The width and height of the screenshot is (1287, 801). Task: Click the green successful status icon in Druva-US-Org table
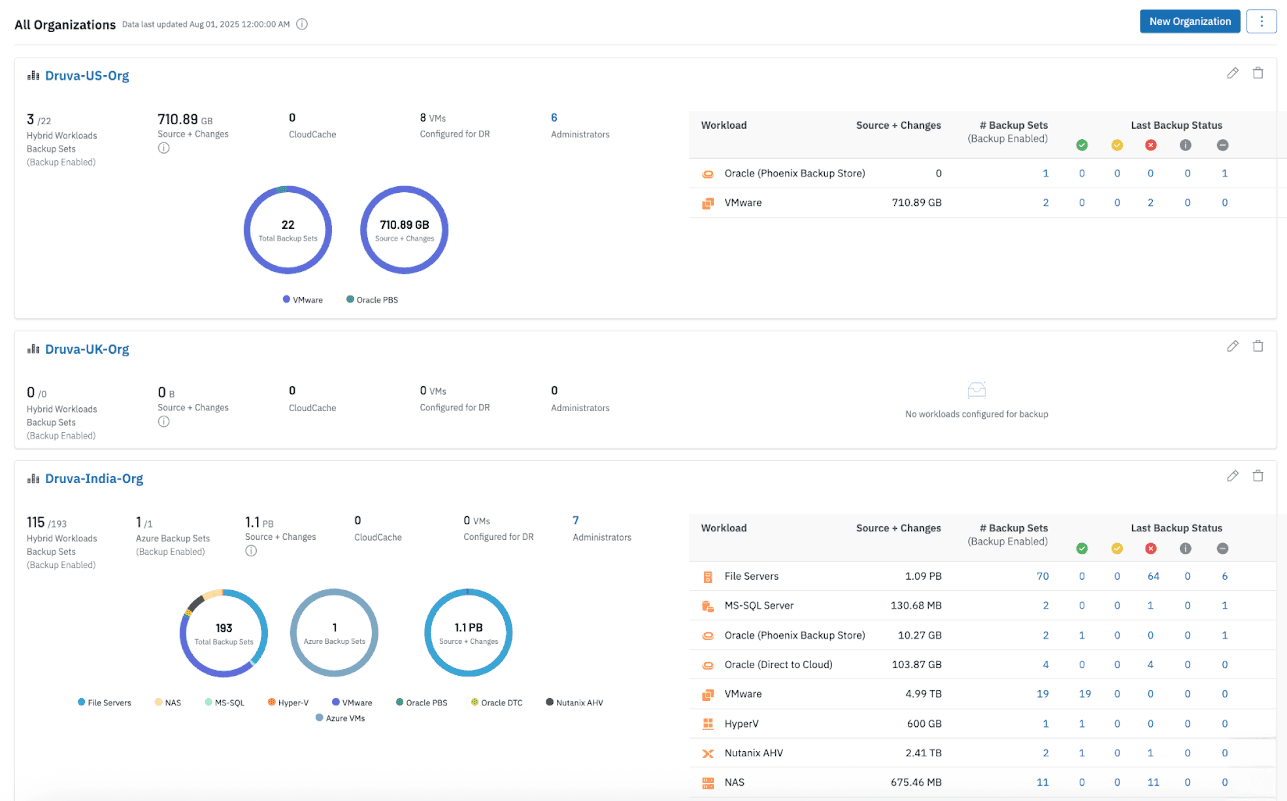[1081, 145]
